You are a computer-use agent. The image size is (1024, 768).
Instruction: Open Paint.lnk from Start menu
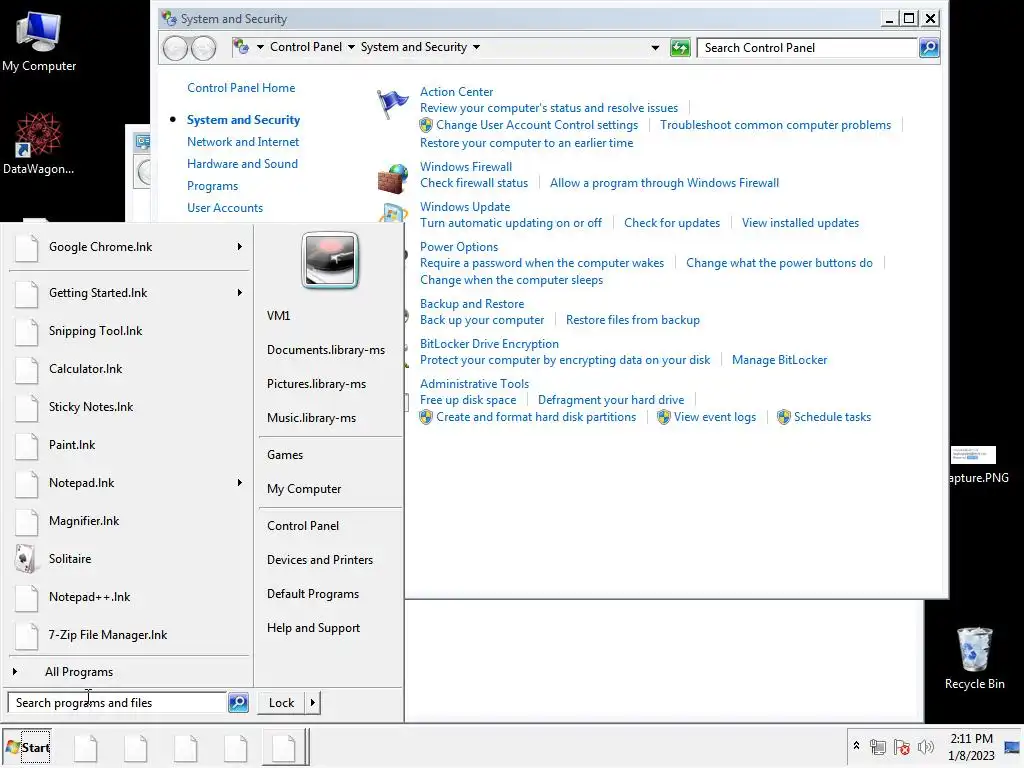(x=72, y=445)
